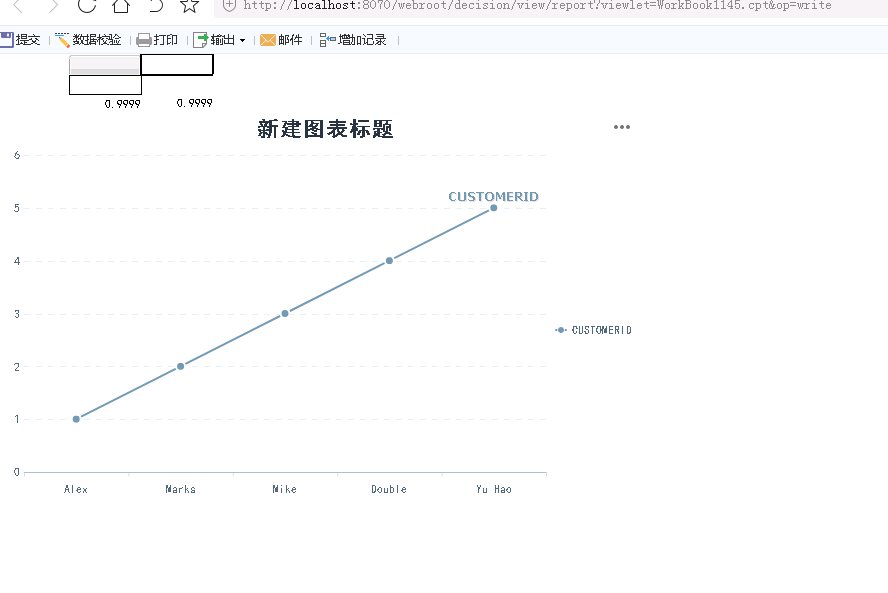Add a record with 增加记录

pos(353,40)
